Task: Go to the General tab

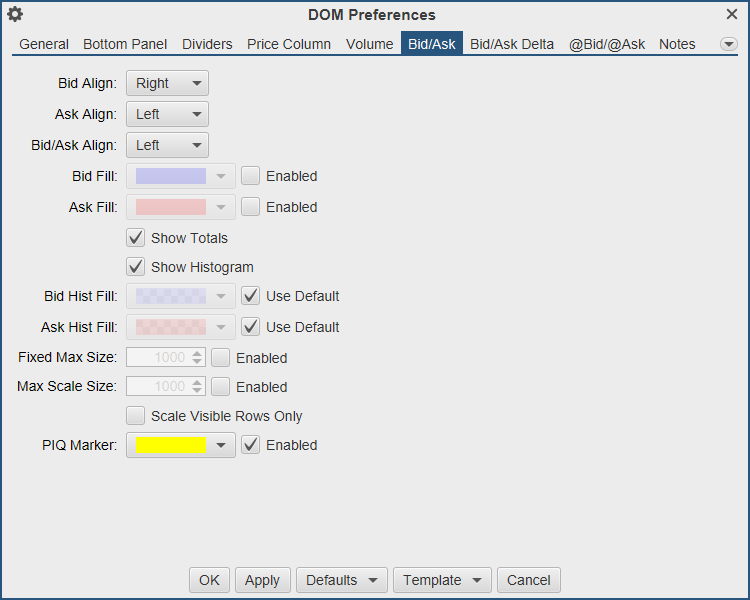Action: 44,44
